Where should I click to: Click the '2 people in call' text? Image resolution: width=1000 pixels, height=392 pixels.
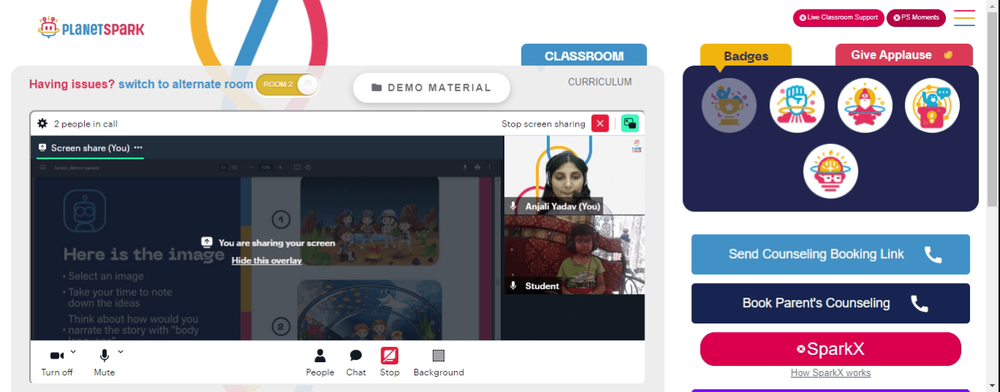85,124
